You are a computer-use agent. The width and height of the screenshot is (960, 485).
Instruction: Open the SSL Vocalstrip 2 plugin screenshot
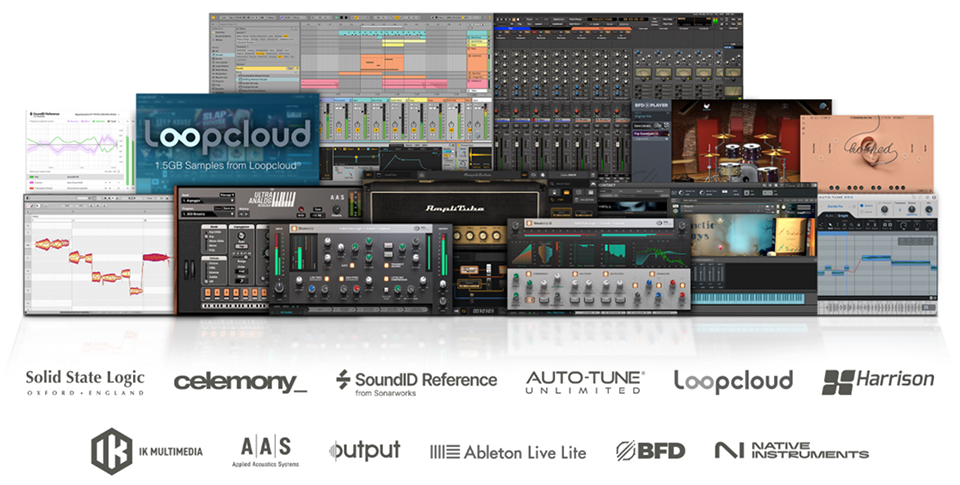[x=599, y=266]
